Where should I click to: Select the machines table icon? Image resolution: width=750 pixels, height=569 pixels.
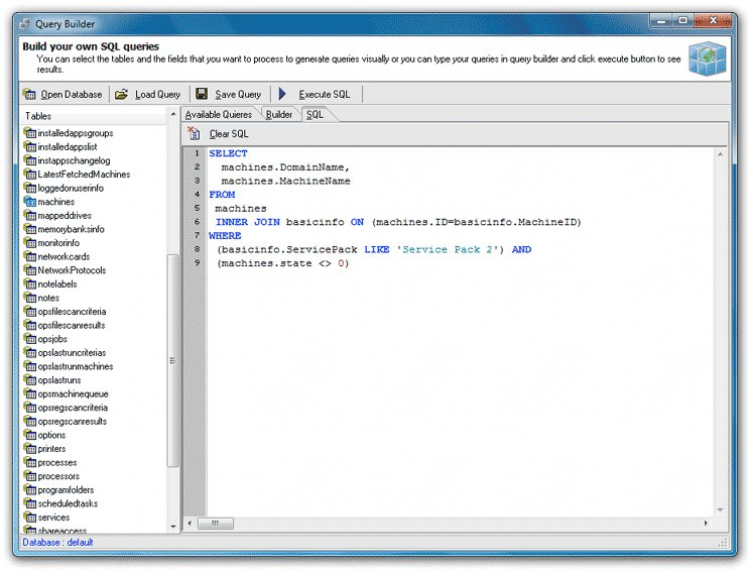click(30, 202)
